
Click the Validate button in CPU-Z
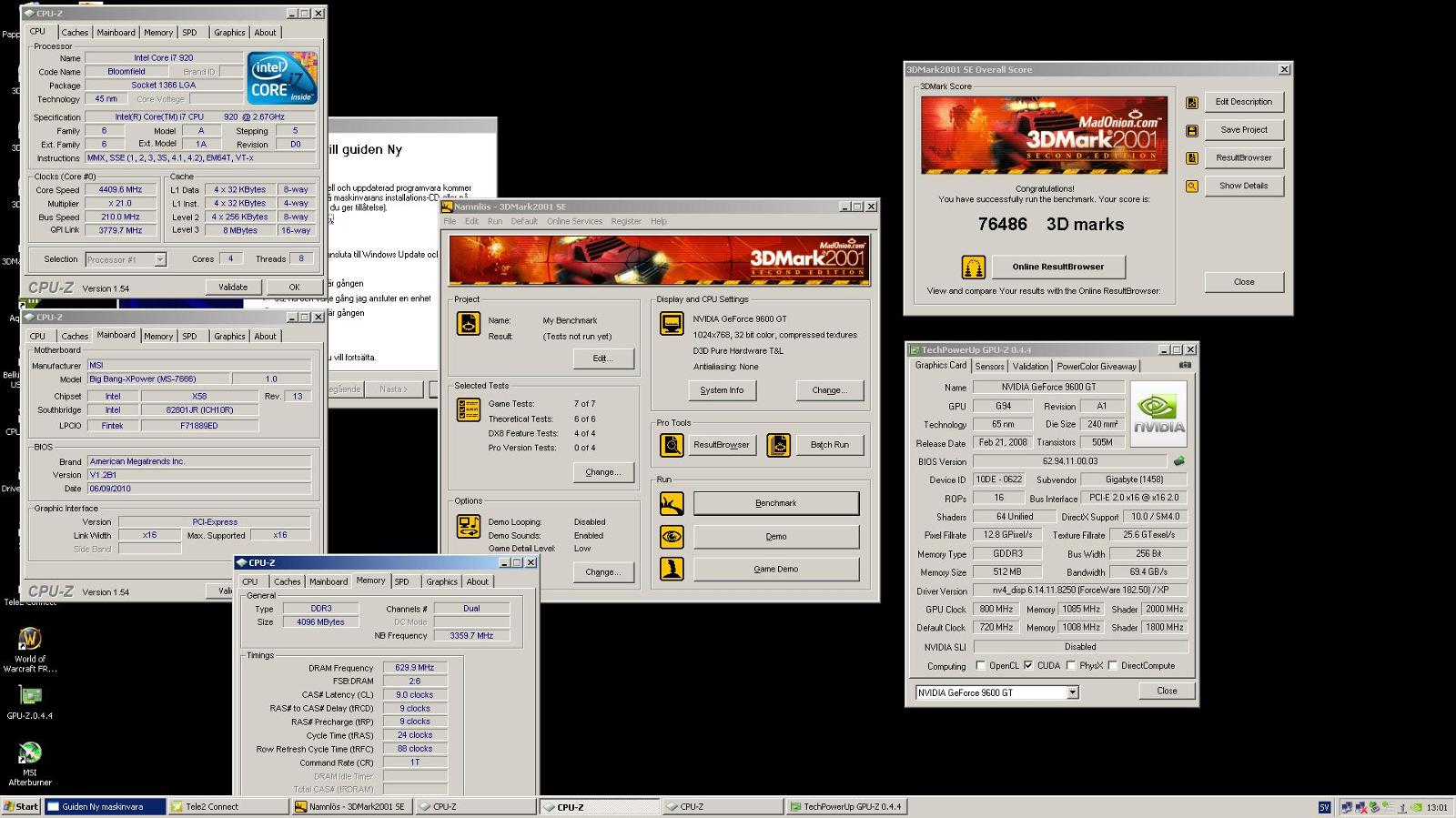pyautogui.click(x=233, y=287)
